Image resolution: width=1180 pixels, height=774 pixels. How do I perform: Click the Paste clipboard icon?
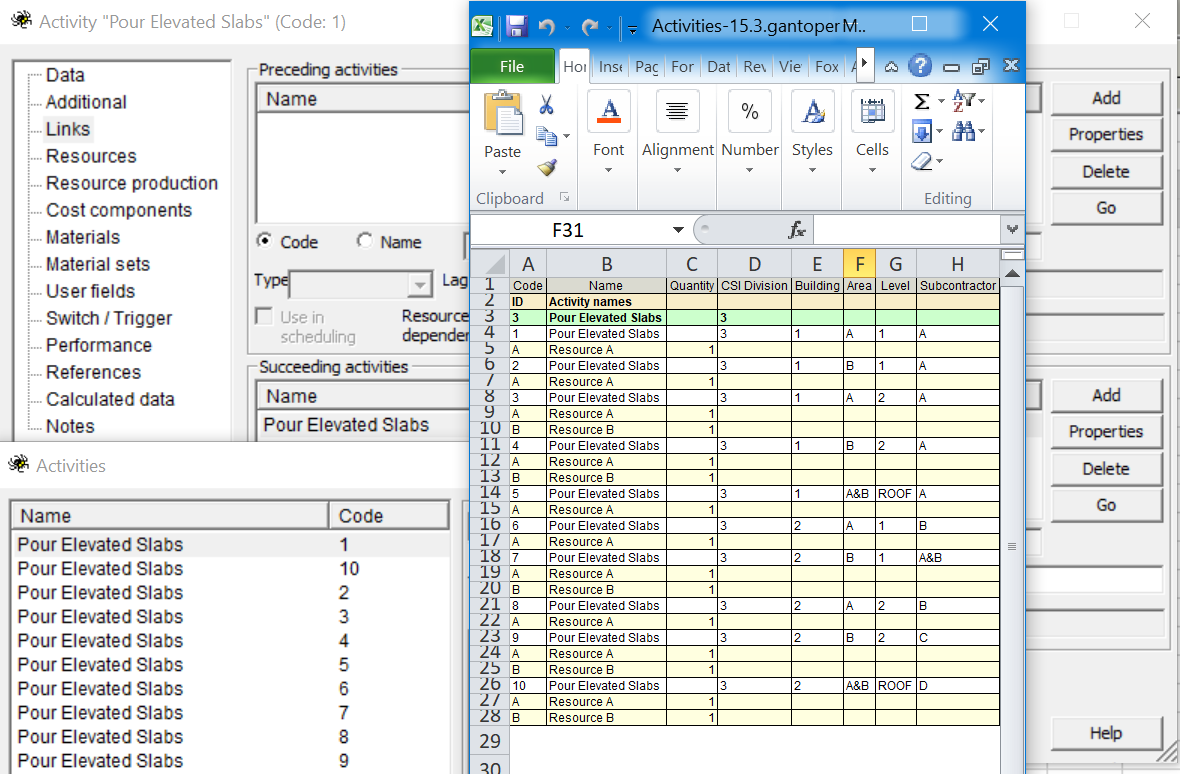point(503,114)
